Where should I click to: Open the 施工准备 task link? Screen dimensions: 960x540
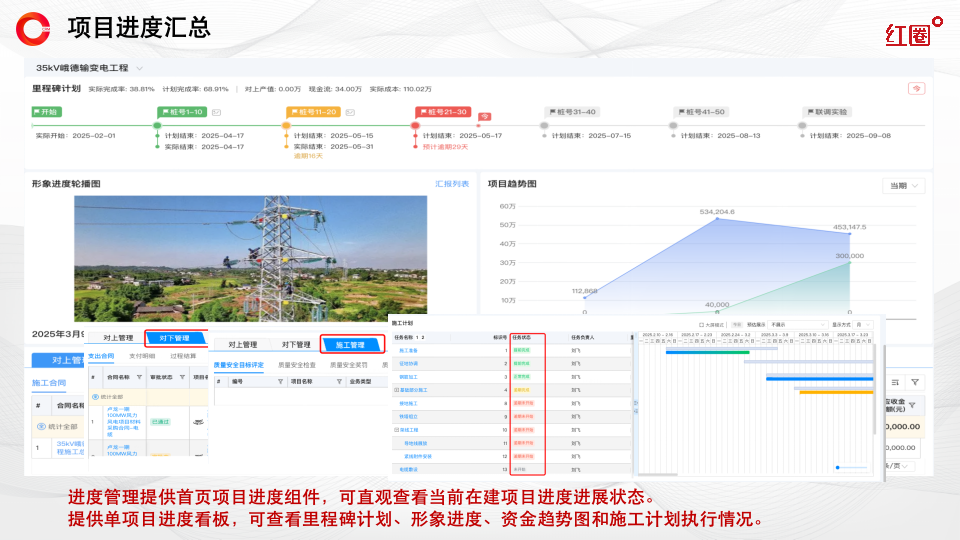(x=410, y=351)
